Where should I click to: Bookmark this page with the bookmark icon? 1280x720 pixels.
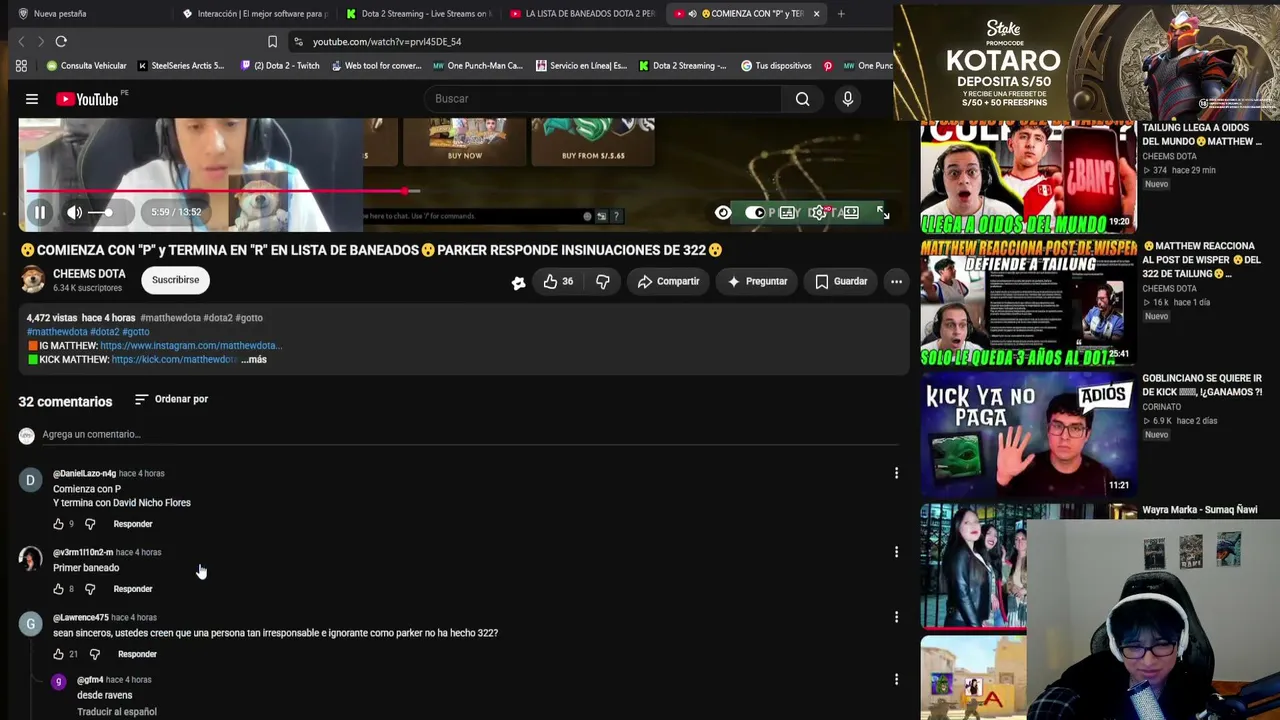(x=272, y=42)
